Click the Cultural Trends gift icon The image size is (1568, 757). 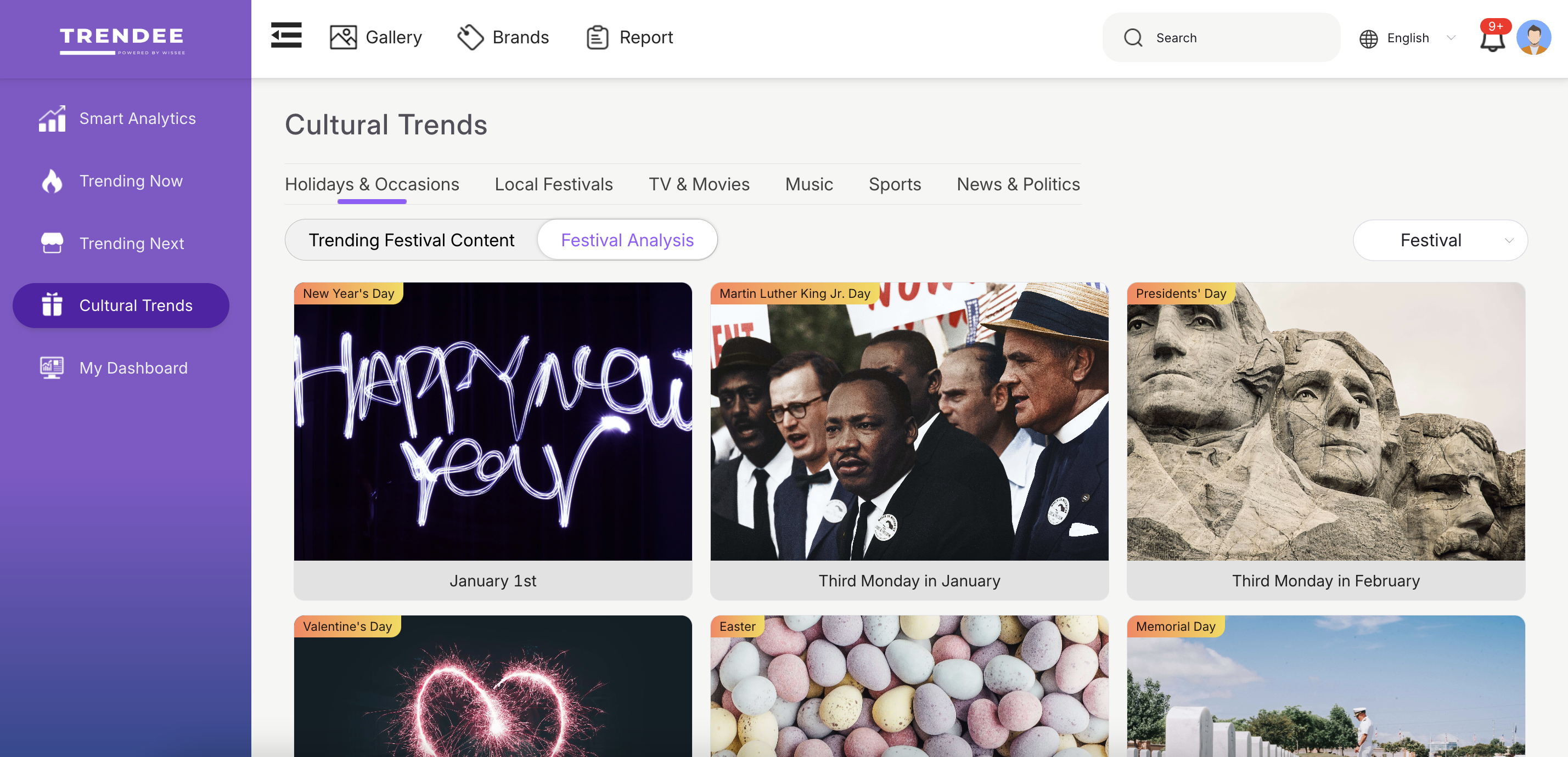[52, 306]
